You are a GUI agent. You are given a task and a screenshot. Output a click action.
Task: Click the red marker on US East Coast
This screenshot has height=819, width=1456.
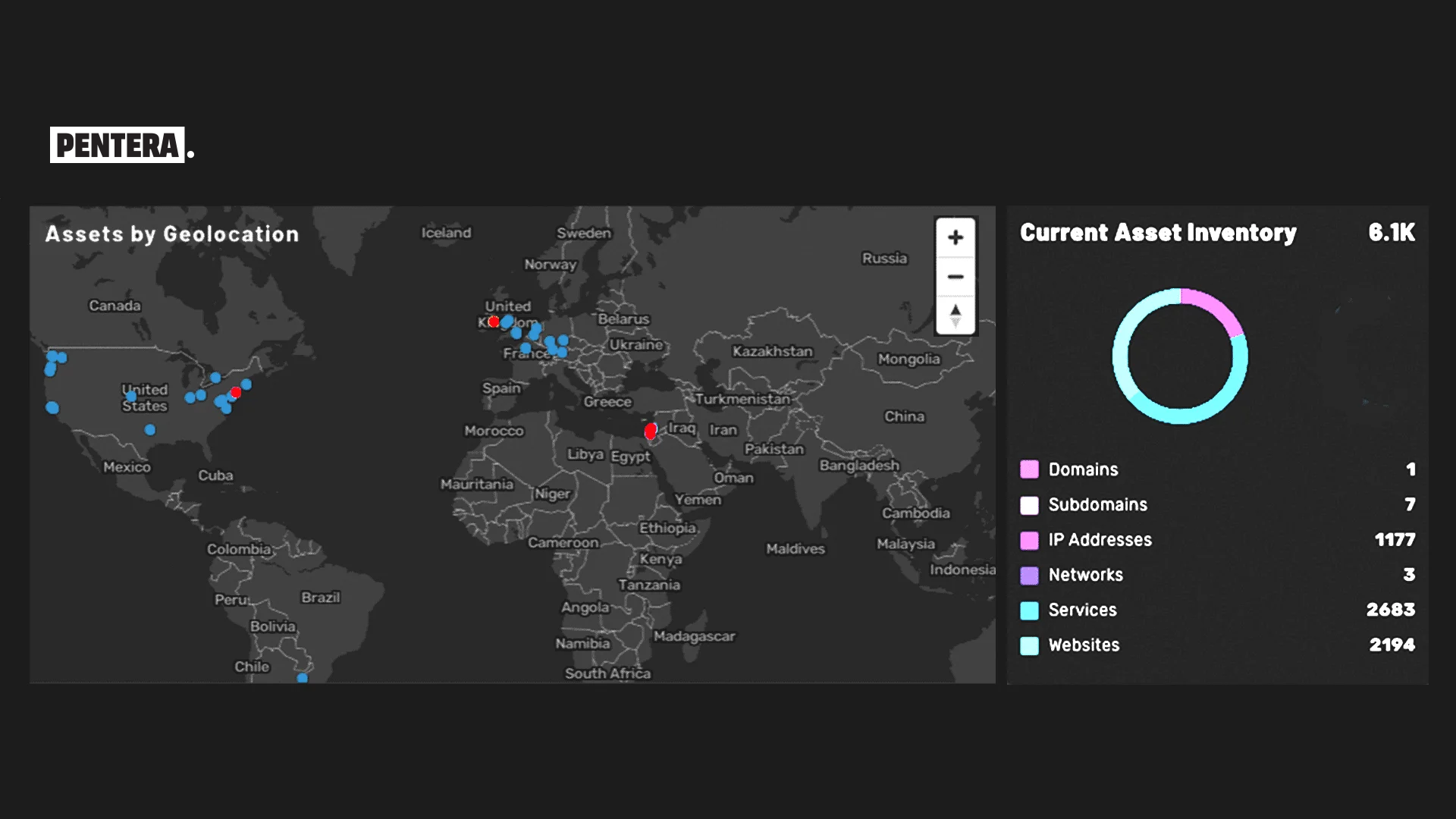click(236, 392)
